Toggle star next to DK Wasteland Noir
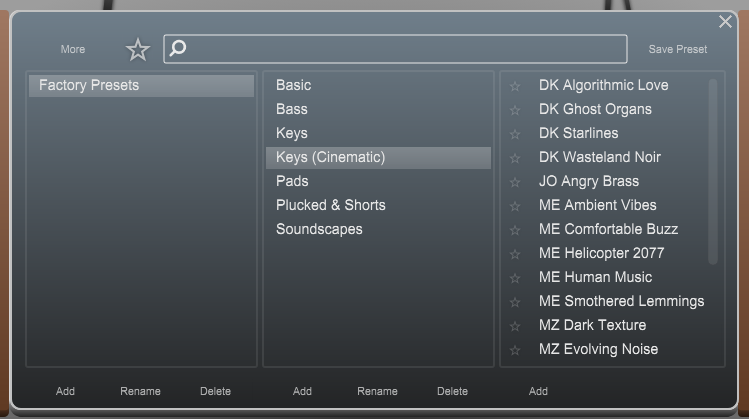 (514, 158)
